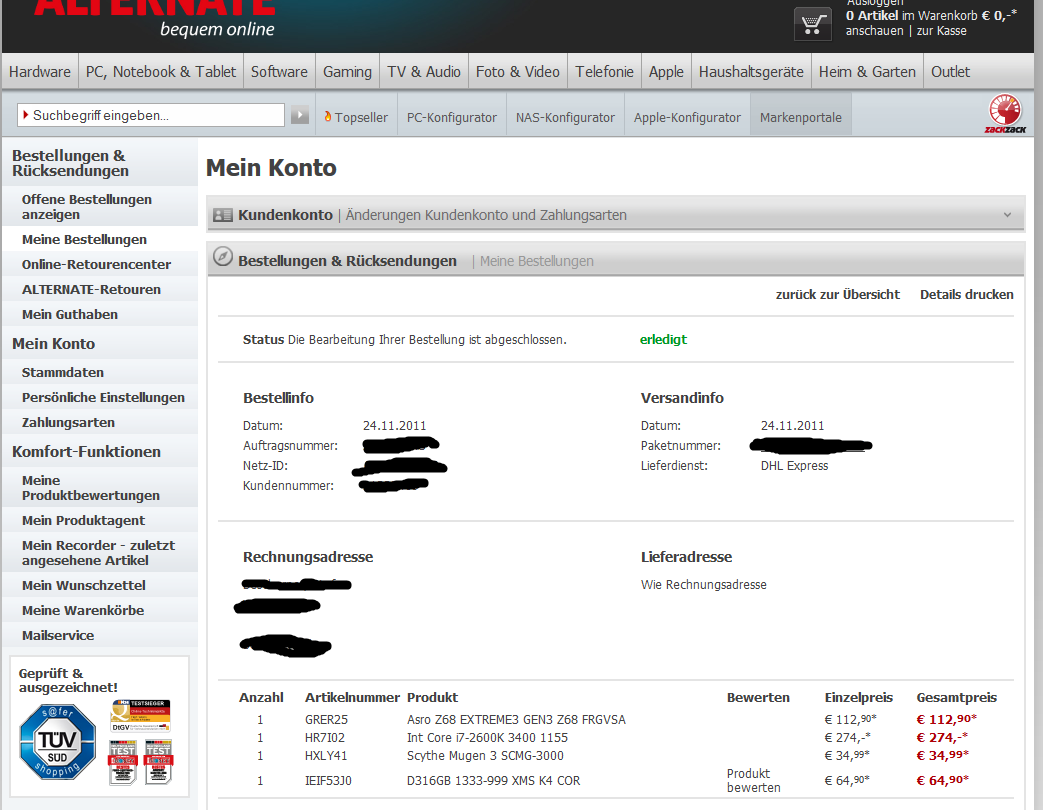Screen dimensions: 1043x810
Task: Go to Topseller
Action: coord(356,117)
